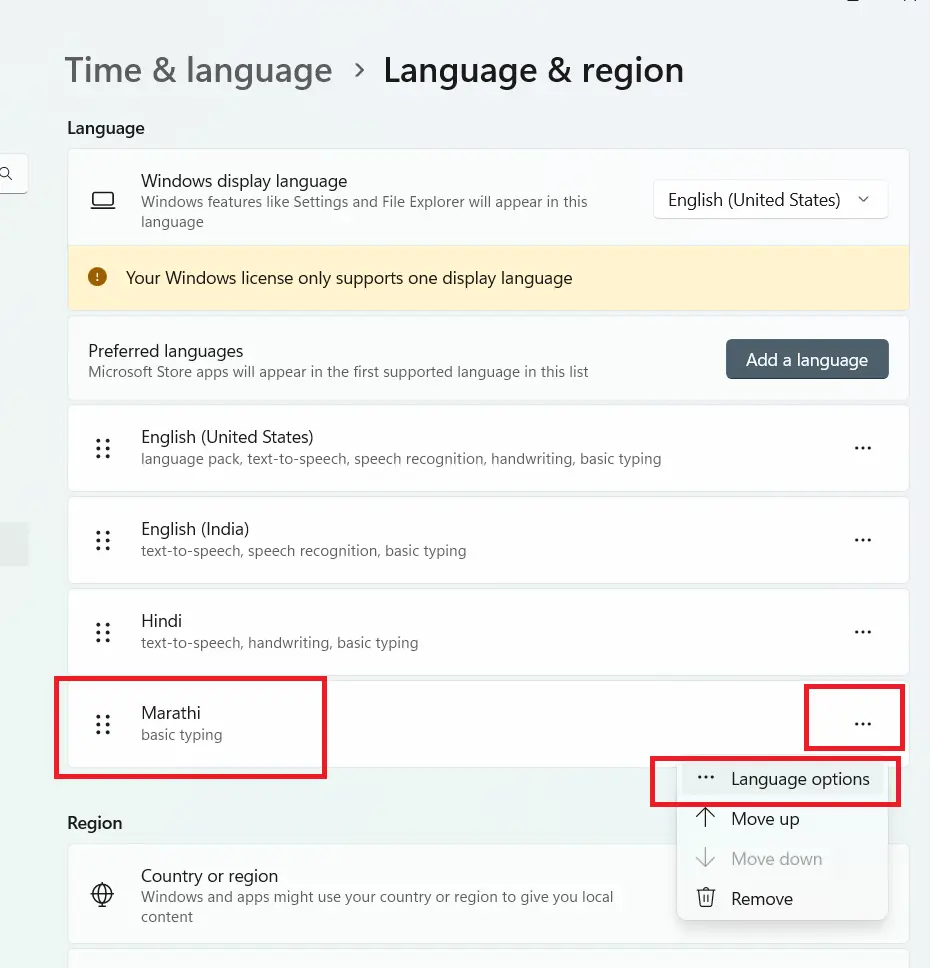Open the Windows display language dropdown
This screenshot has width=930, height=968.
770,200
